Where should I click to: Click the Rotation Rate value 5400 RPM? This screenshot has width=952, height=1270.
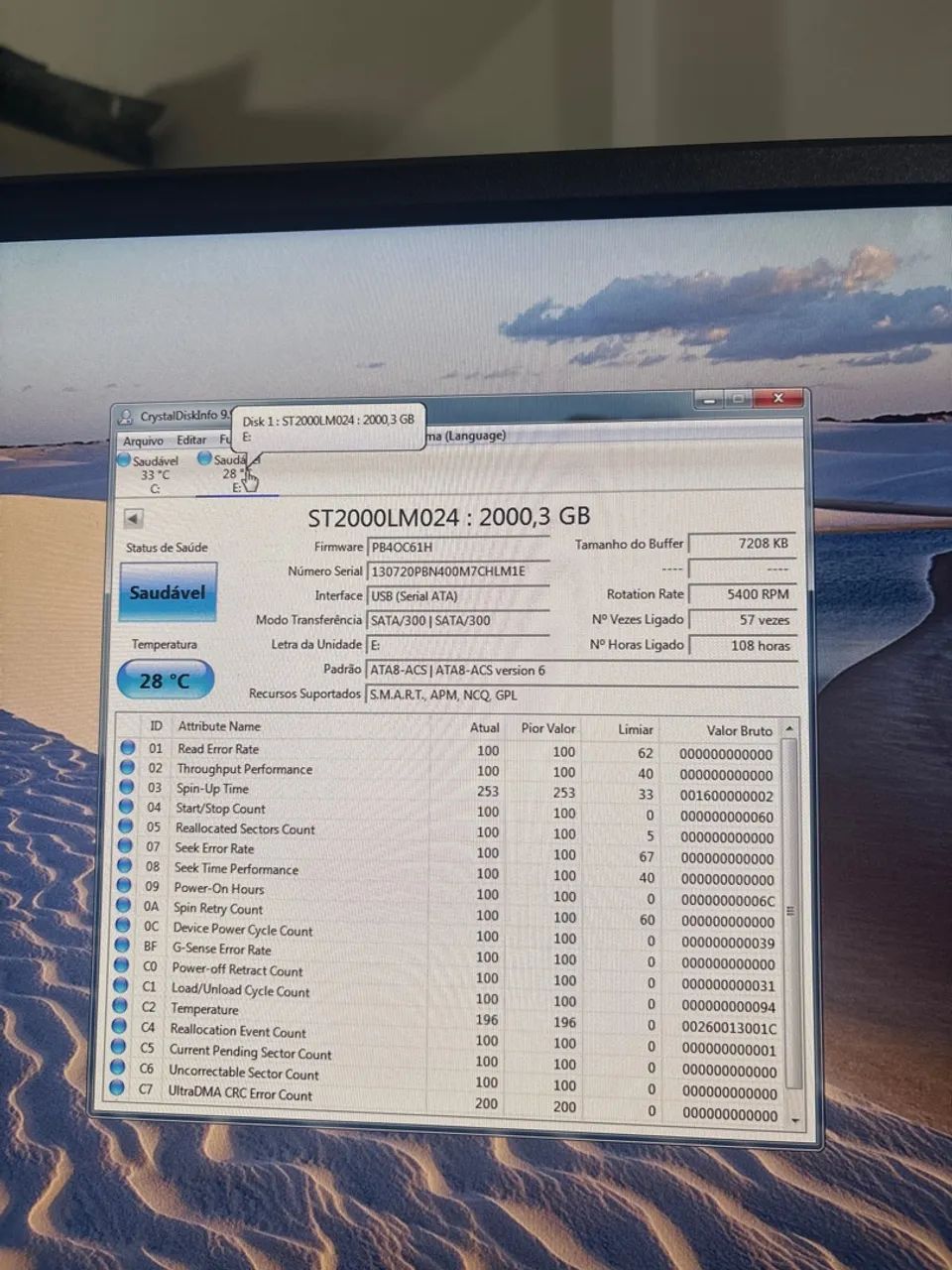tap(742, 594)
